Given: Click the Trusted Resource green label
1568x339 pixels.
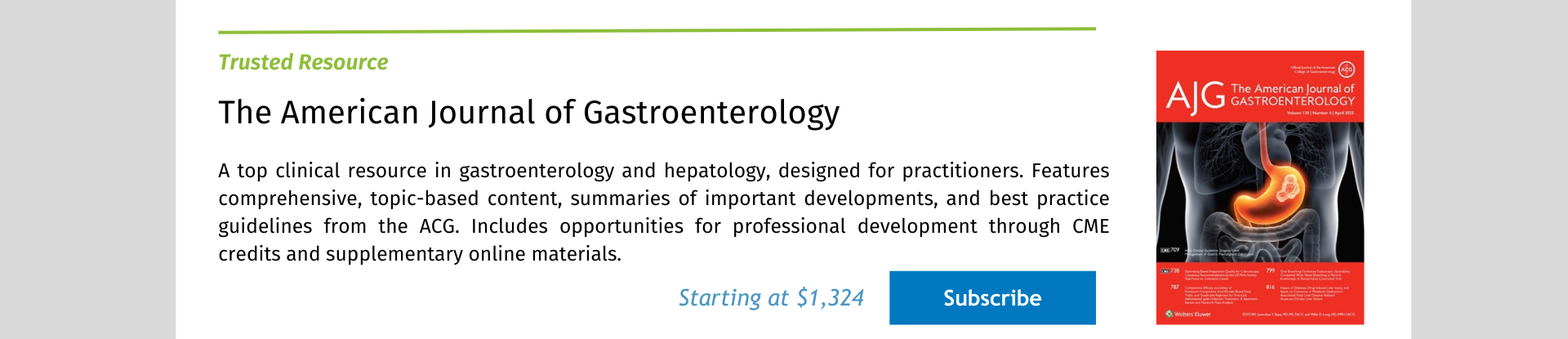Looking at the screenshot, I should [x=303, y=63].
